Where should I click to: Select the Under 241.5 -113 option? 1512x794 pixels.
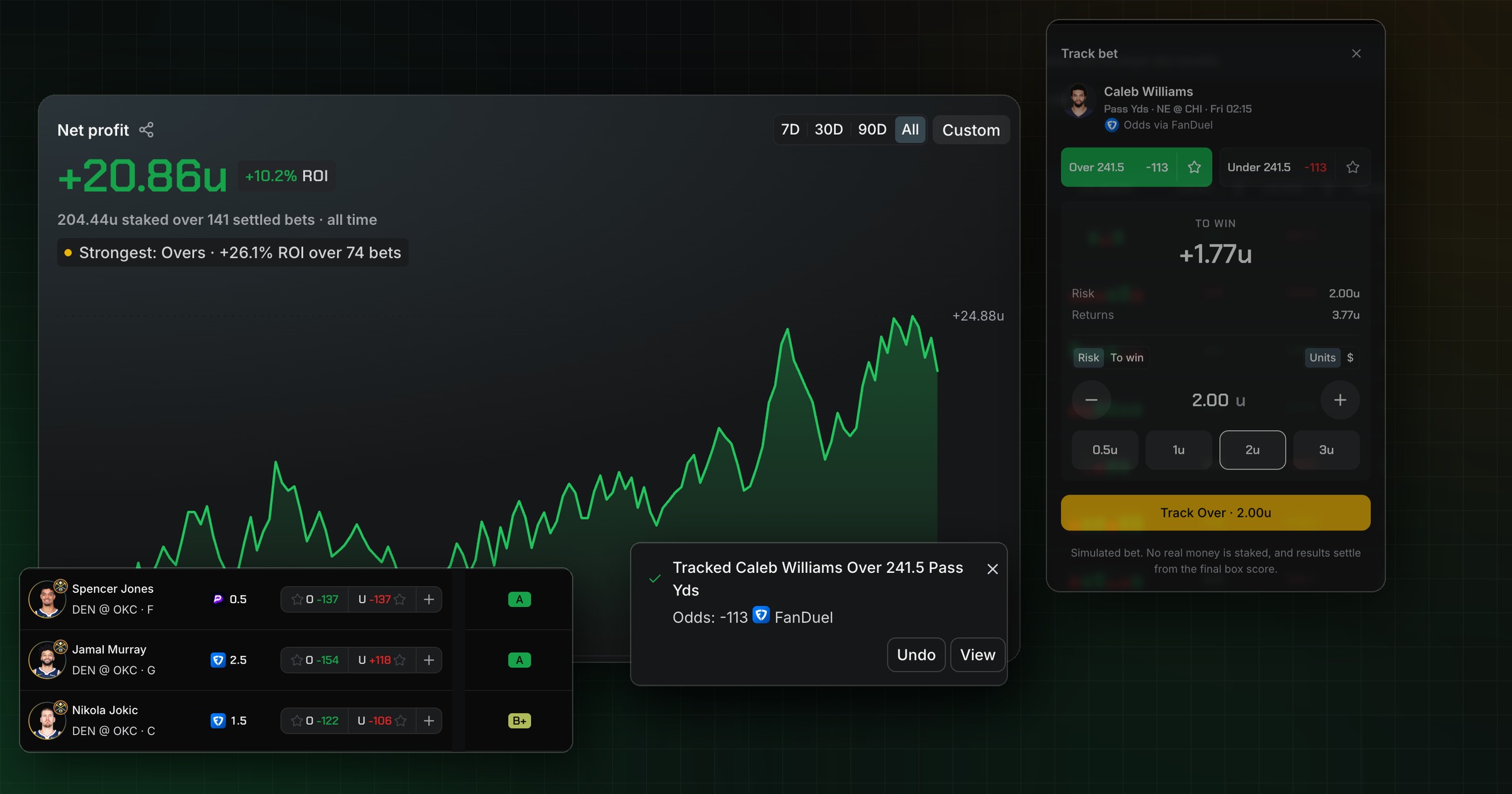click(x=1277, y=167)
